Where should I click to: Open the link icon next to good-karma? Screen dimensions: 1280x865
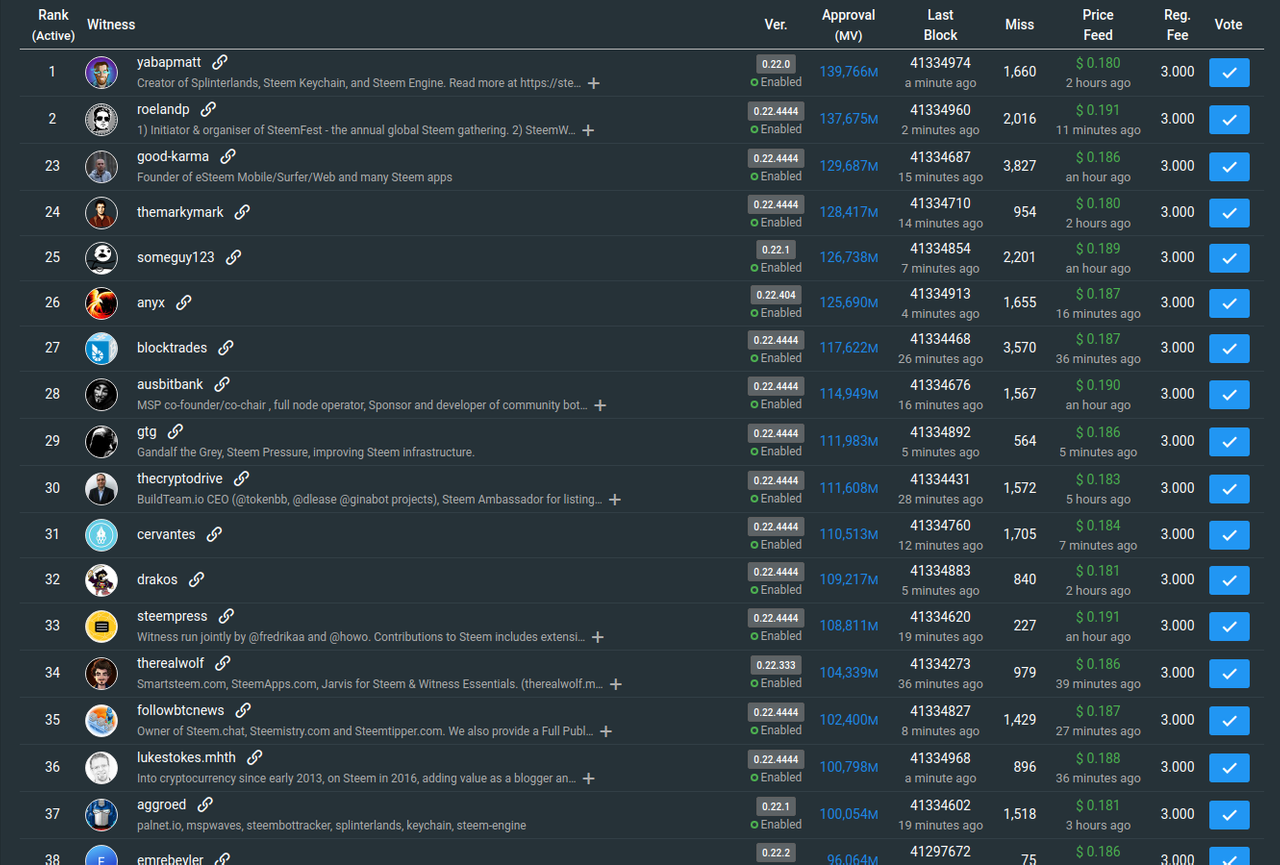click(x=228, y=156)
